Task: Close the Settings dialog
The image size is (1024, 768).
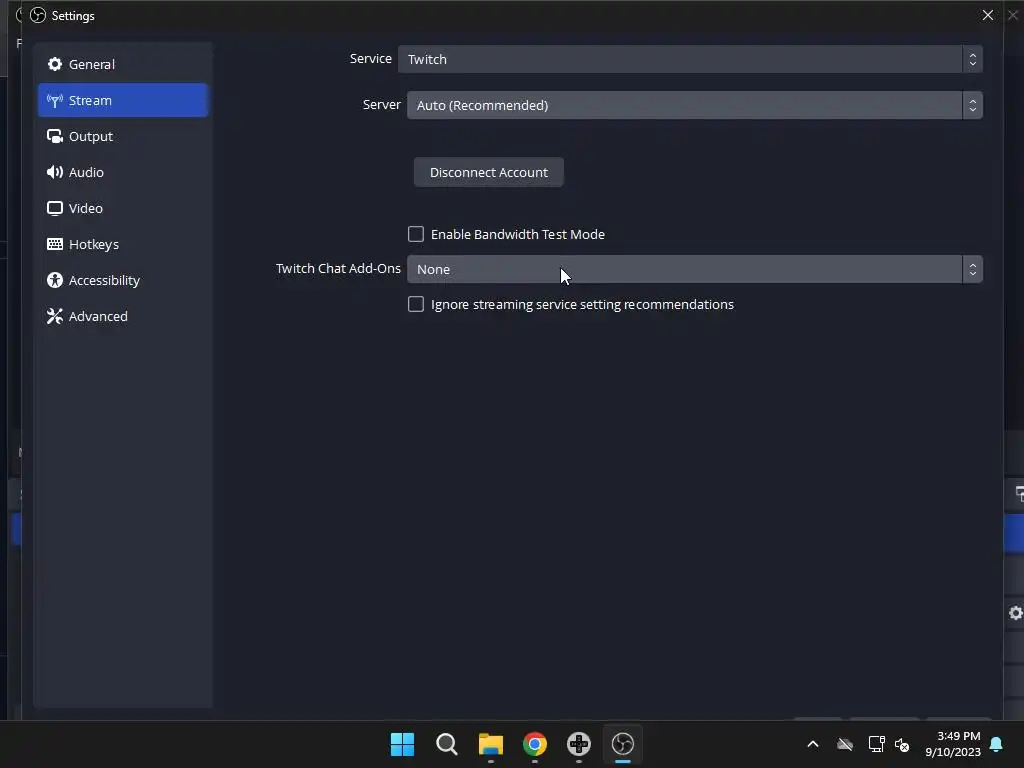Action: pos(987,15)
